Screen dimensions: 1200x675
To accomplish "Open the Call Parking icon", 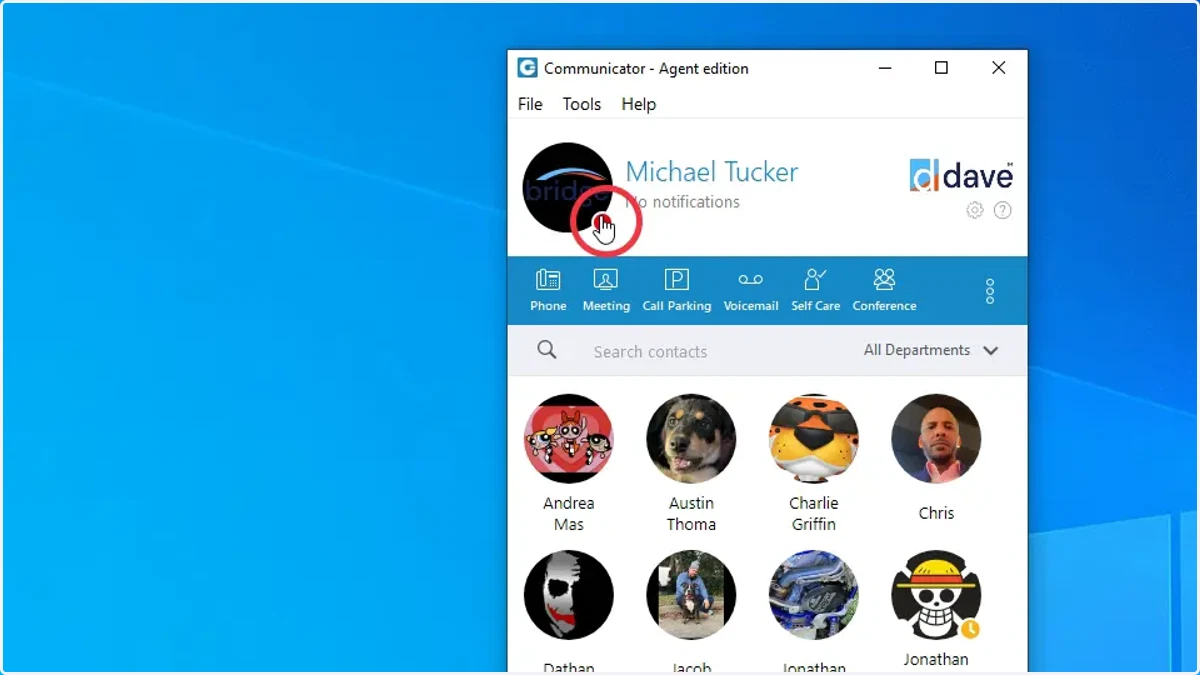I will (677, 291).
